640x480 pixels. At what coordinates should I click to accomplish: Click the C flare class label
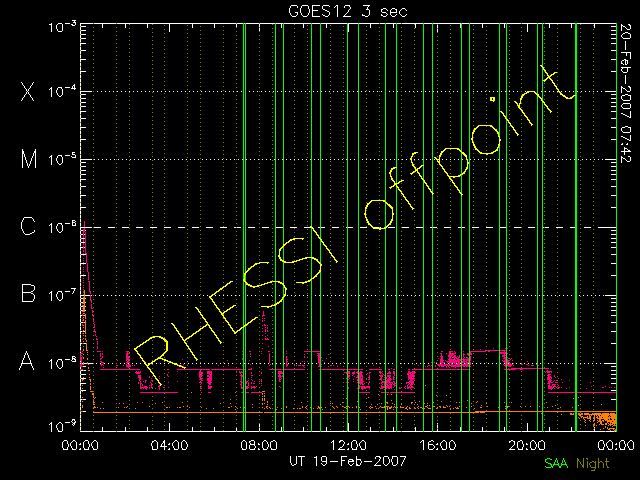click(28, 226)
